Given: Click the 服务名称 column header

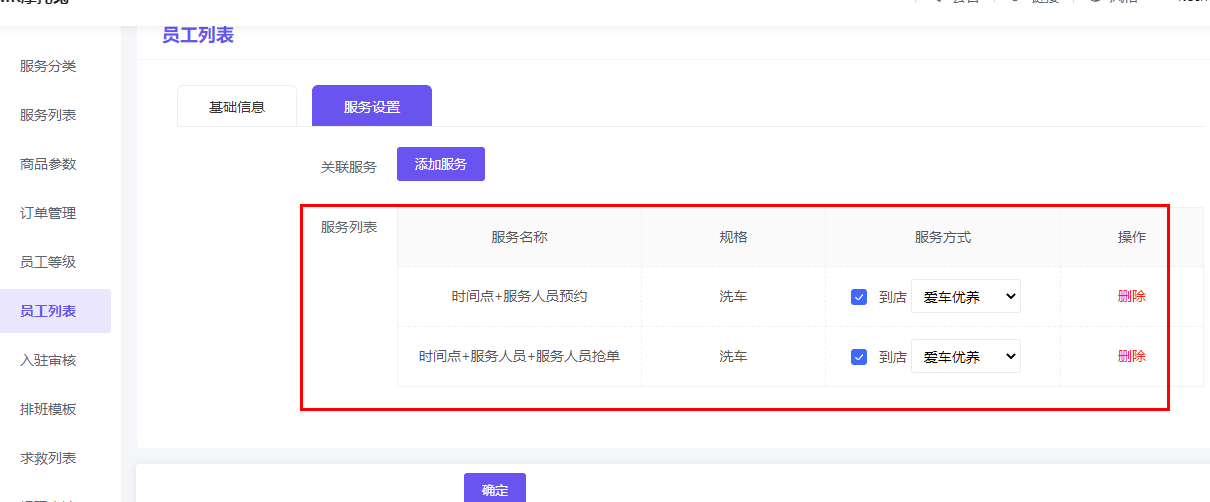Looking at the screenshot, I should [519, 237].
